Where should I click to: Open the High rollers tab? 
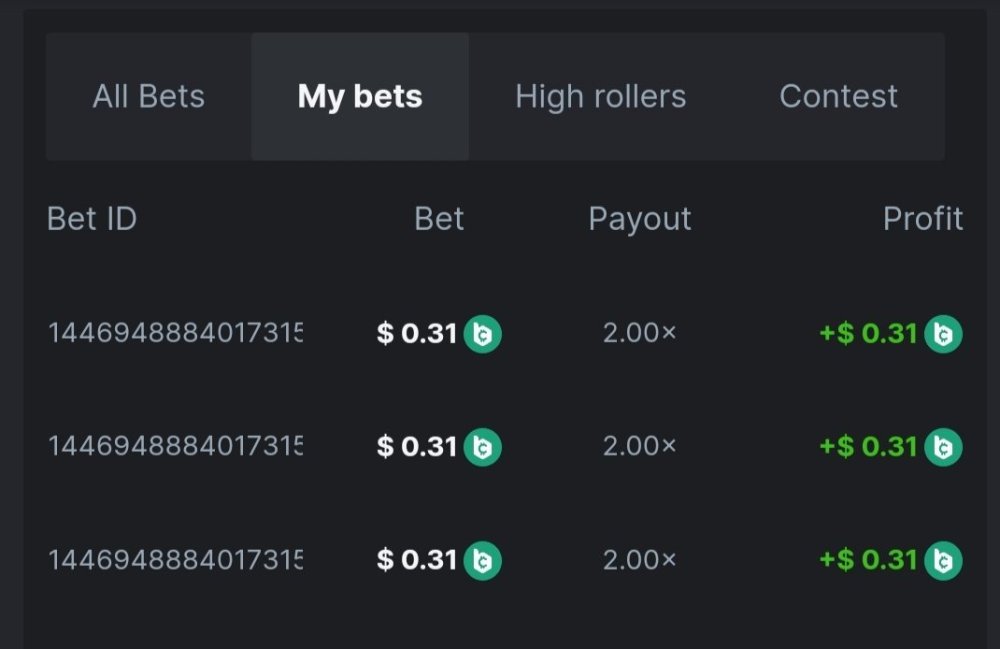pyautogui.click(x=600, y=97)
